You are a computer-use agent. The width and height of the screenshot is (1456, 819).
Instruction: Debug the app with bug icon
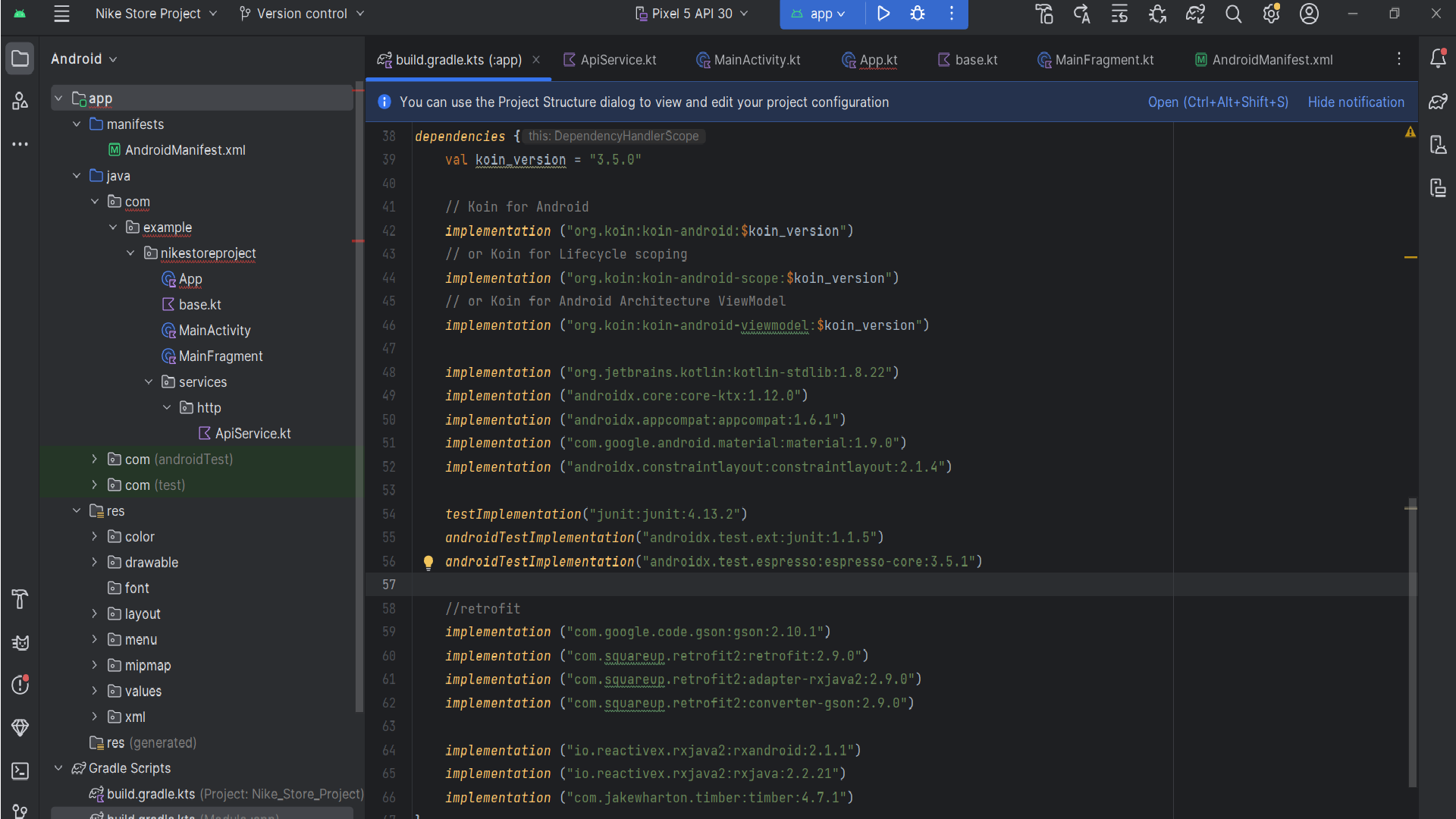point(918,14)
